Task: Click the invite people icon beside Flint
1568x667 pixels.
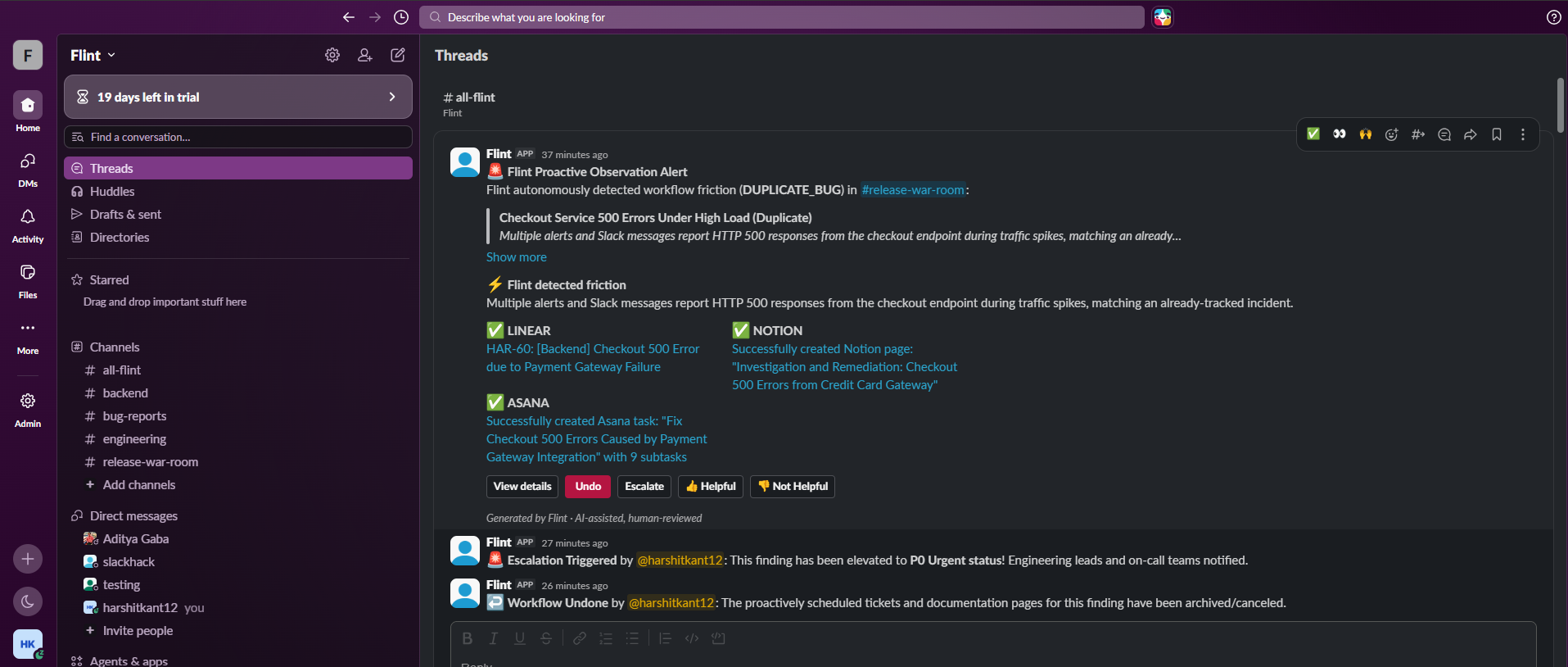Action: tap(365, 55)
